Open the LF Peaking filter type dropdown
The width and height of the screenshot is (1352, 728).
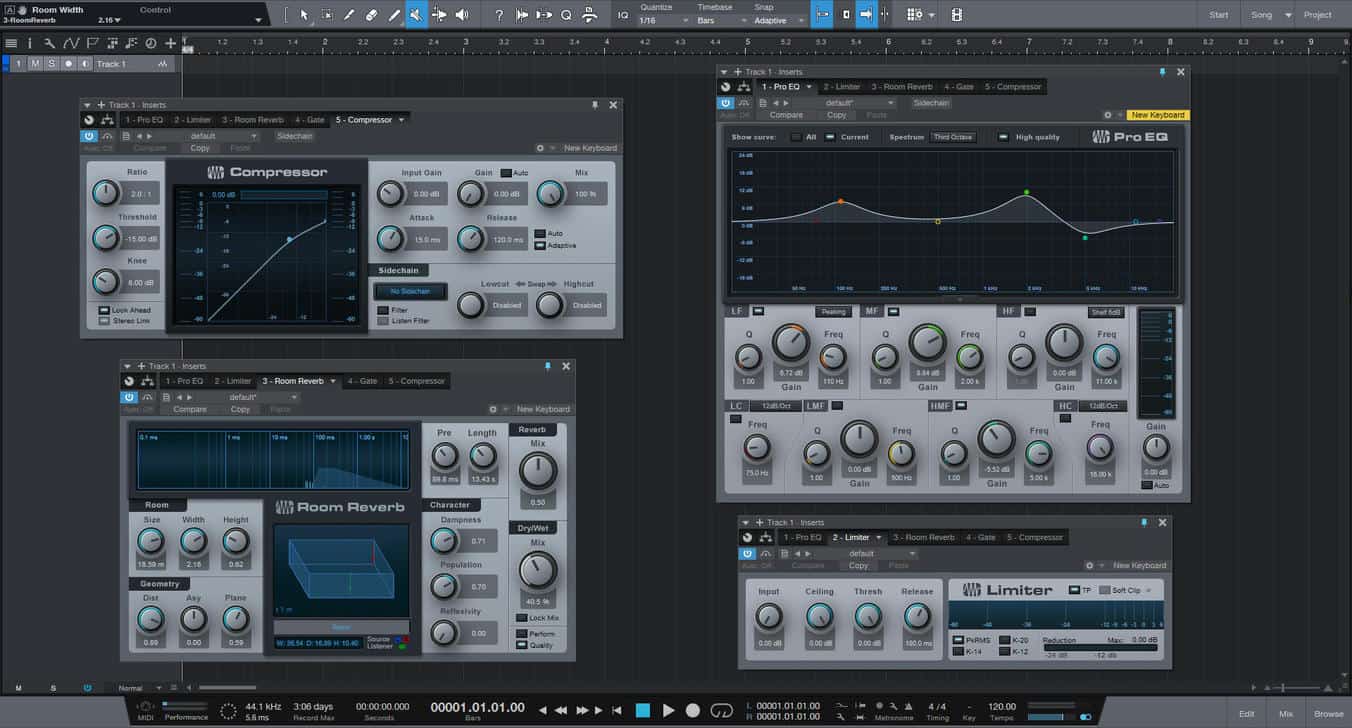832,312
